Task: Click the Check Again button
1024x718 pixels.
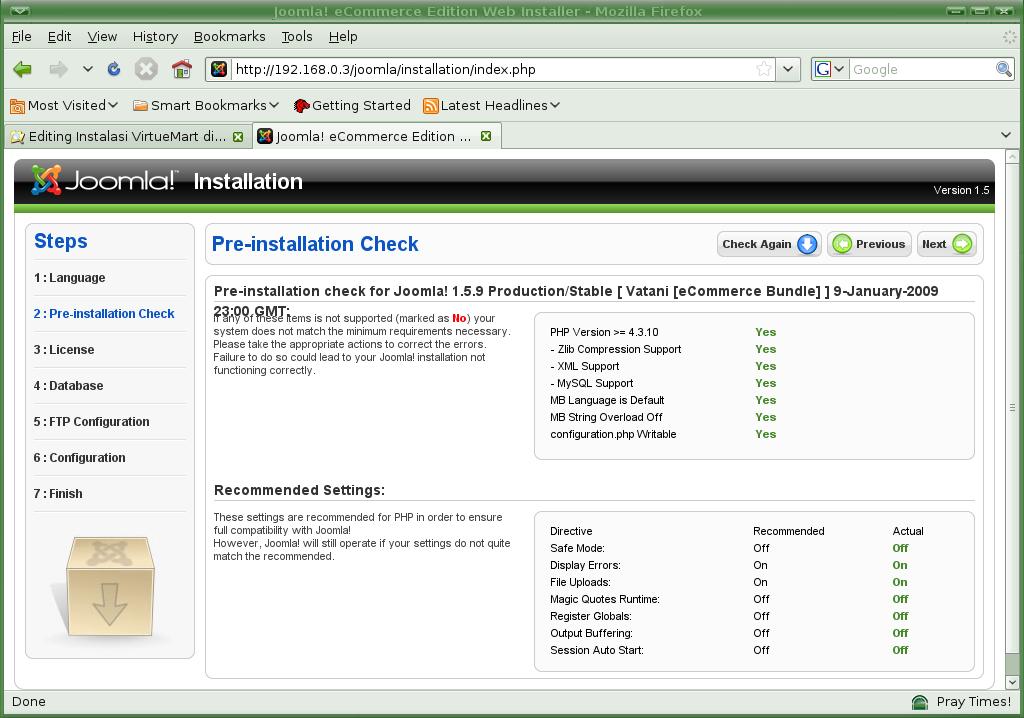Action: coord(769,244)
